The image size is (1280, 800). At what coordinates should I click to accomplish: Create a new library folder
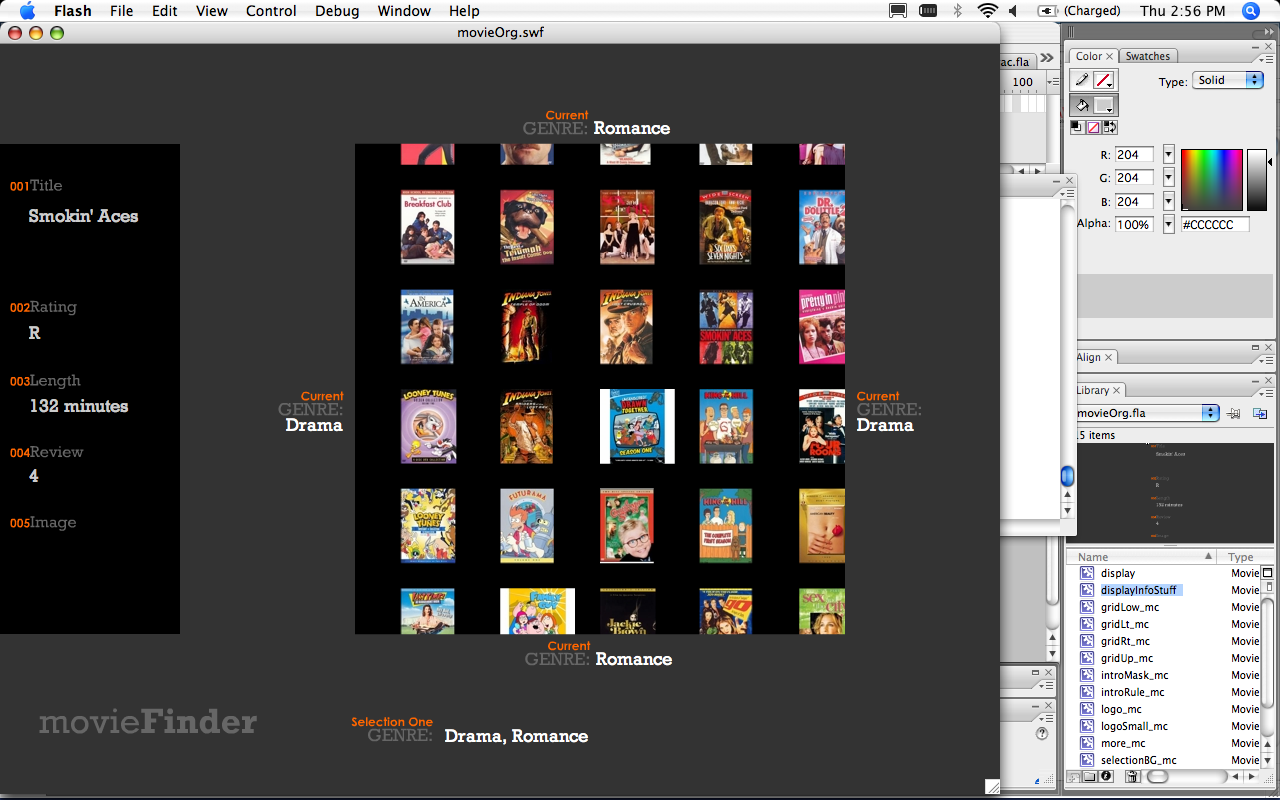(1091, 776)
